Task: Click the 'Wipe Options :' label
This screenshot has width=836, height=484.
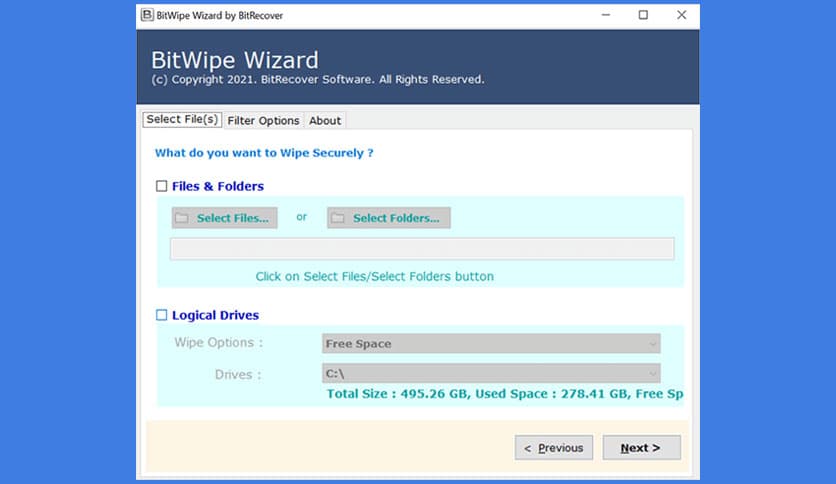Action: 219,343
